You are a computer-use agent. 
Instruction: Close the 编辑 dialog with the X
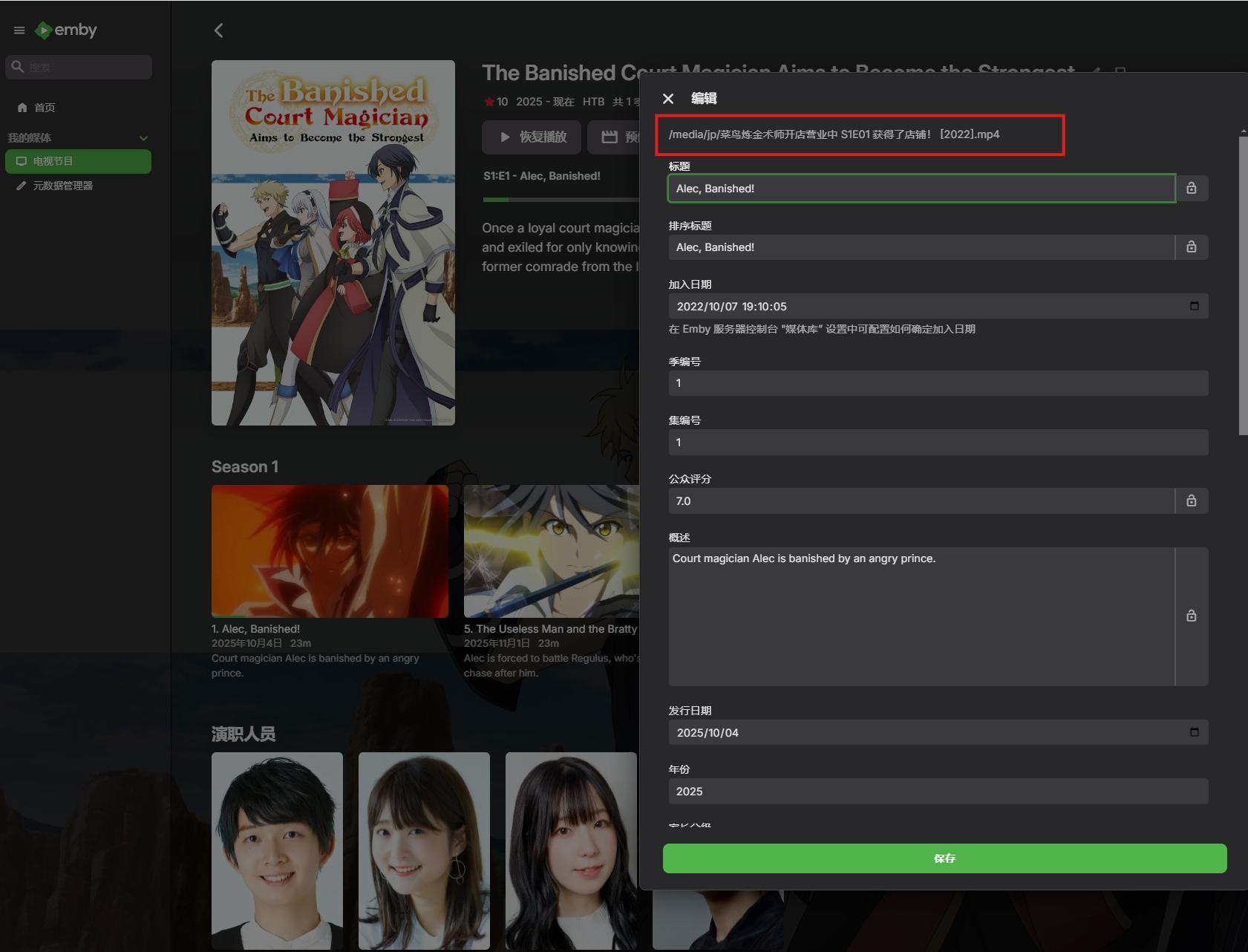(668, 99)
